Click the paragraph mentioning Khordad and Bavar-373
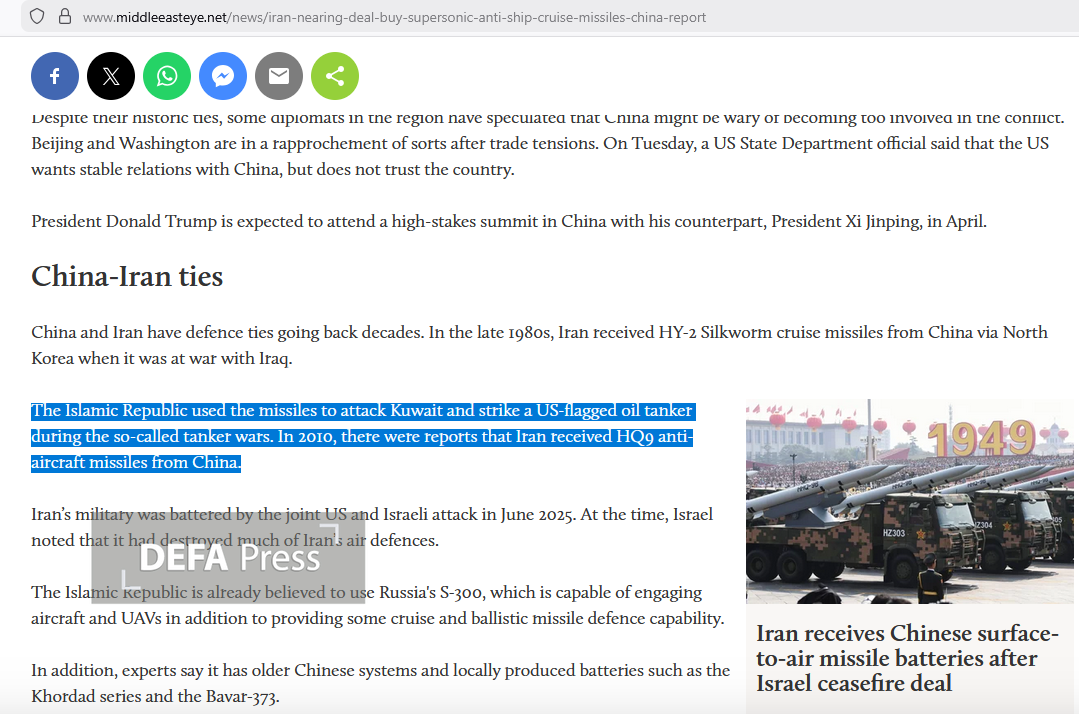 click(x=381, y=683)
